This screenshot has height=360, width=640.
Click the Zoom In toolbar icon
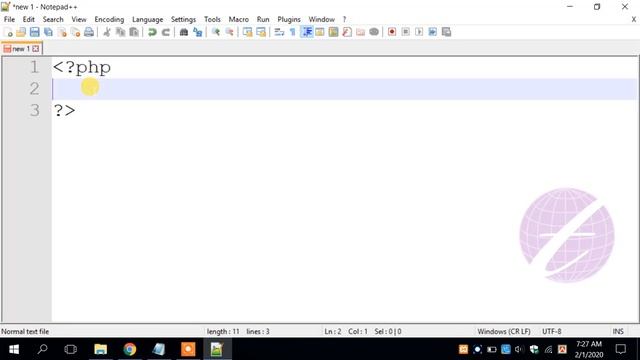[216, 32]
